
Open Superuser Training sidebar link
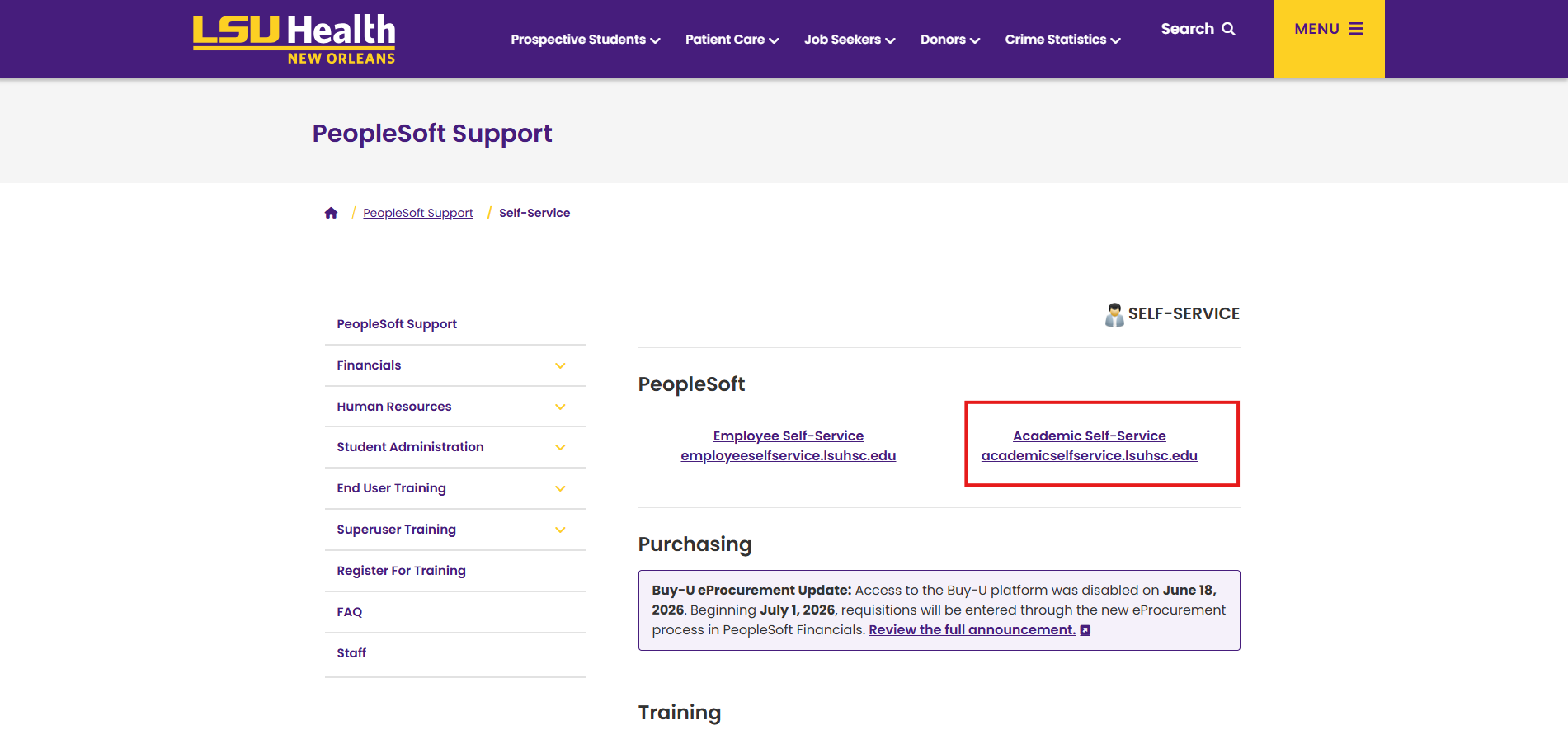(x=396, y=530)
